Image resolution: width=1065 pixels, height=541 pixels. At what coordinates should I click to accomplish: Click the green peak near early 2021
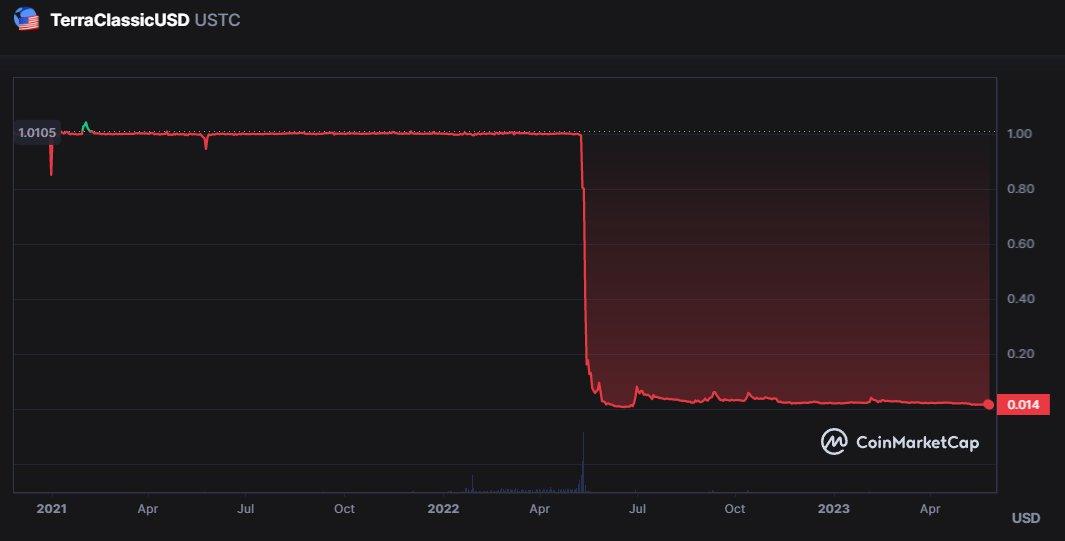85,125
